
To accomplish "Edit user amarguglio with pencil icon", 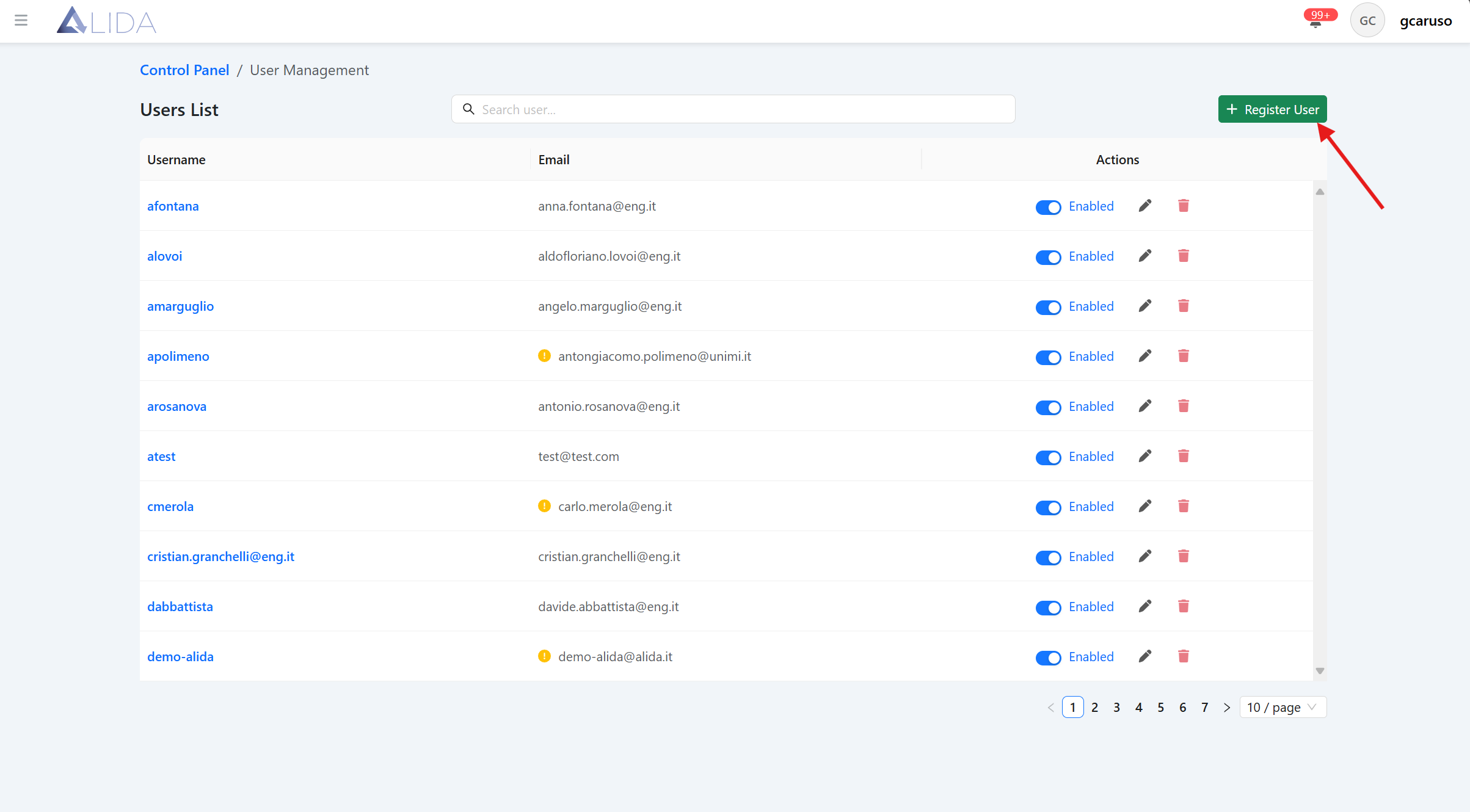I will point(1145,306).
